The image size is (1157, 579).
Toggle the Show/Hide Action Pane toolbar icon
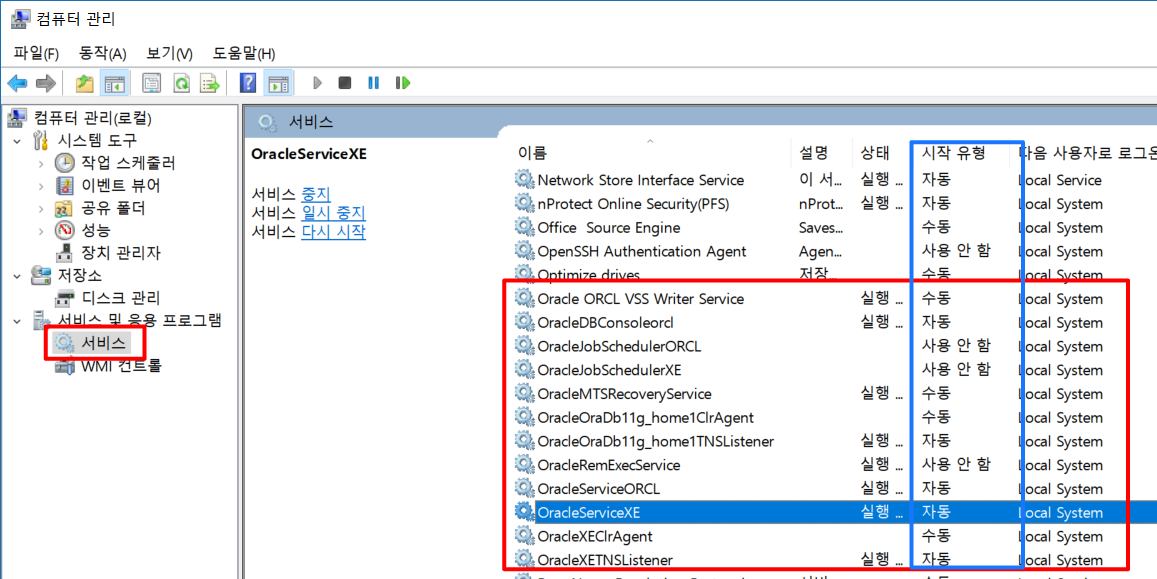278,83
